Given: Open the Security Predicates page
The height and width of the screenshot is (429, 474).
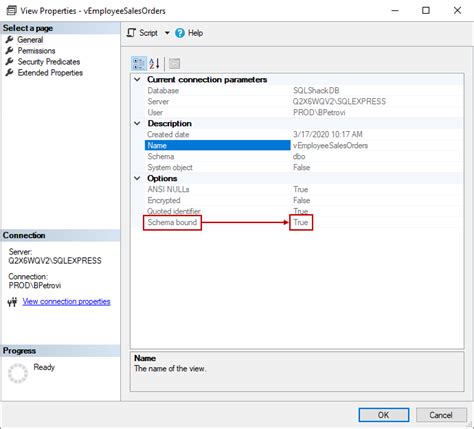Looking at the screenshot, I should (x=49, y=62).
